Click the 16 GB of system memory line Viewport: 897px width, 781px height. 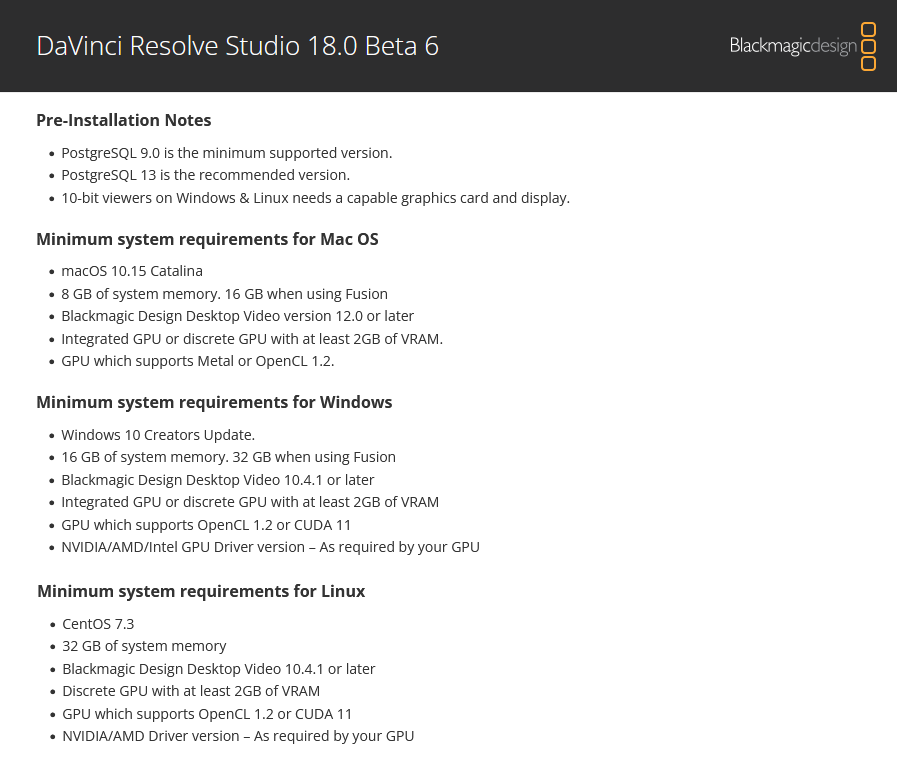click(x=228, y=457)
